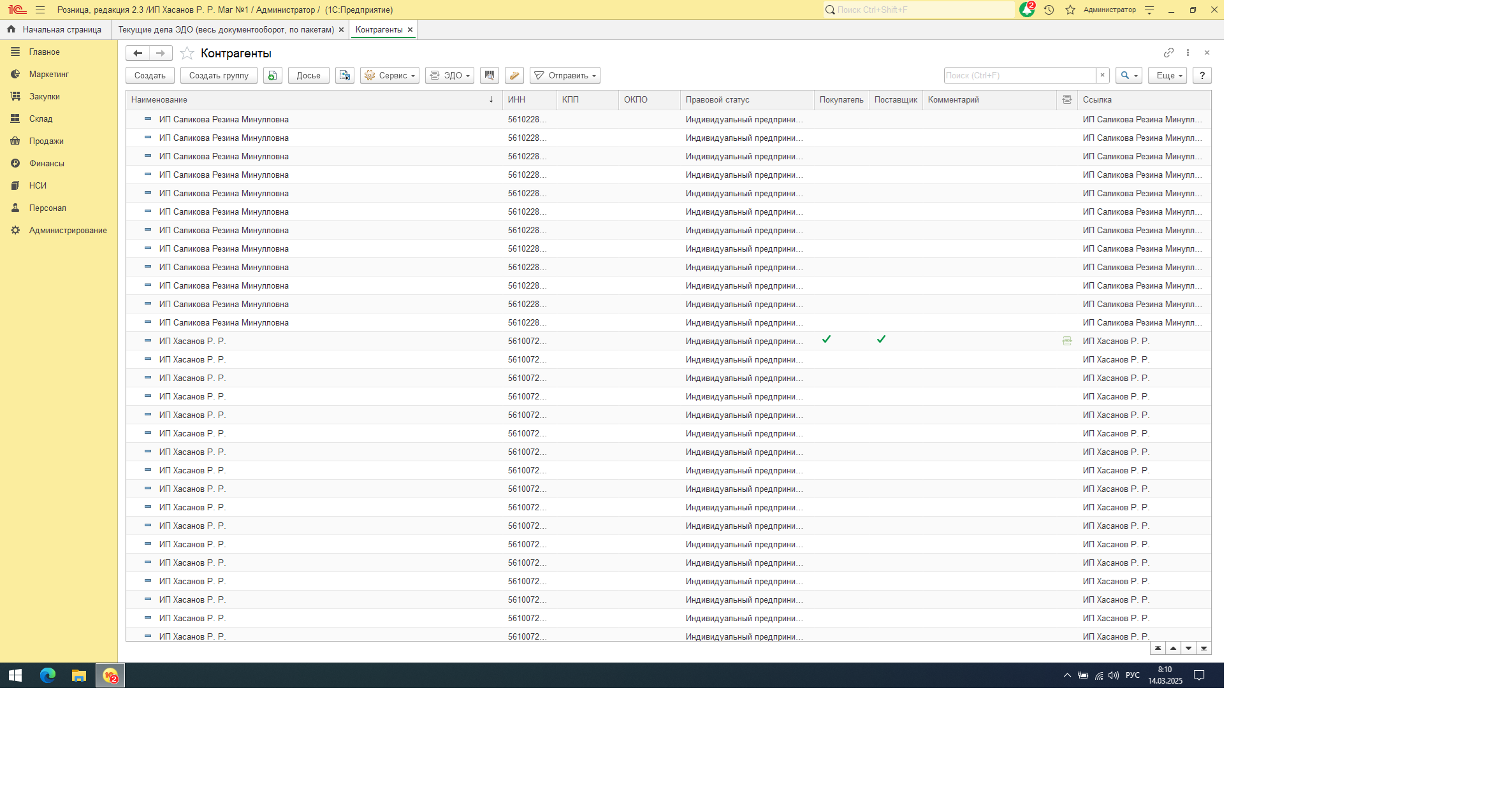Screen dimensions: 1512x804
Task: Toggle Покупатель checkmark for ИП Хасанов
Action: pyautogui.click(x=826, y=340)
